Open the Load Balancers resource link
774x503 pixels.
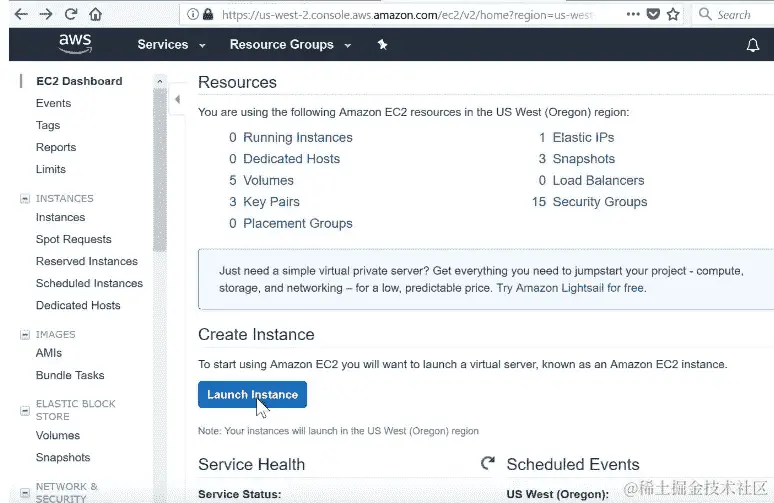coord(598,180)
